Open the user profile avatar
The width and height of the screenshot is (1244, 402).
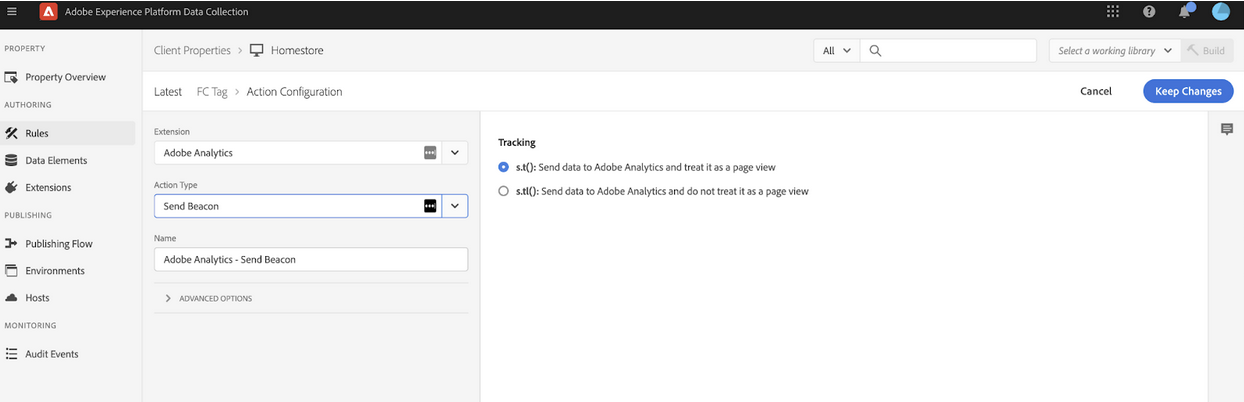coord(1220,12)
